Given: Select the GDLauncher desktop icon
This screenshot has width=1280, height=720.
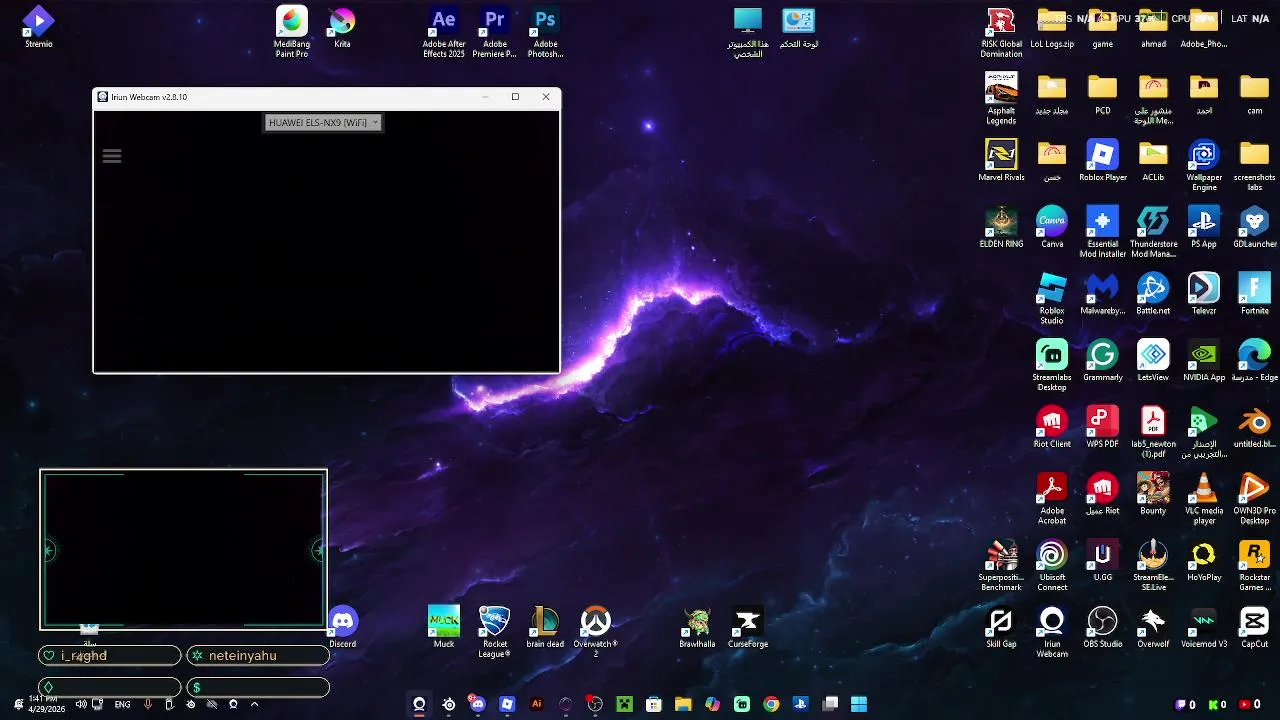Looking at the screenshot, I should (1254, 227).
